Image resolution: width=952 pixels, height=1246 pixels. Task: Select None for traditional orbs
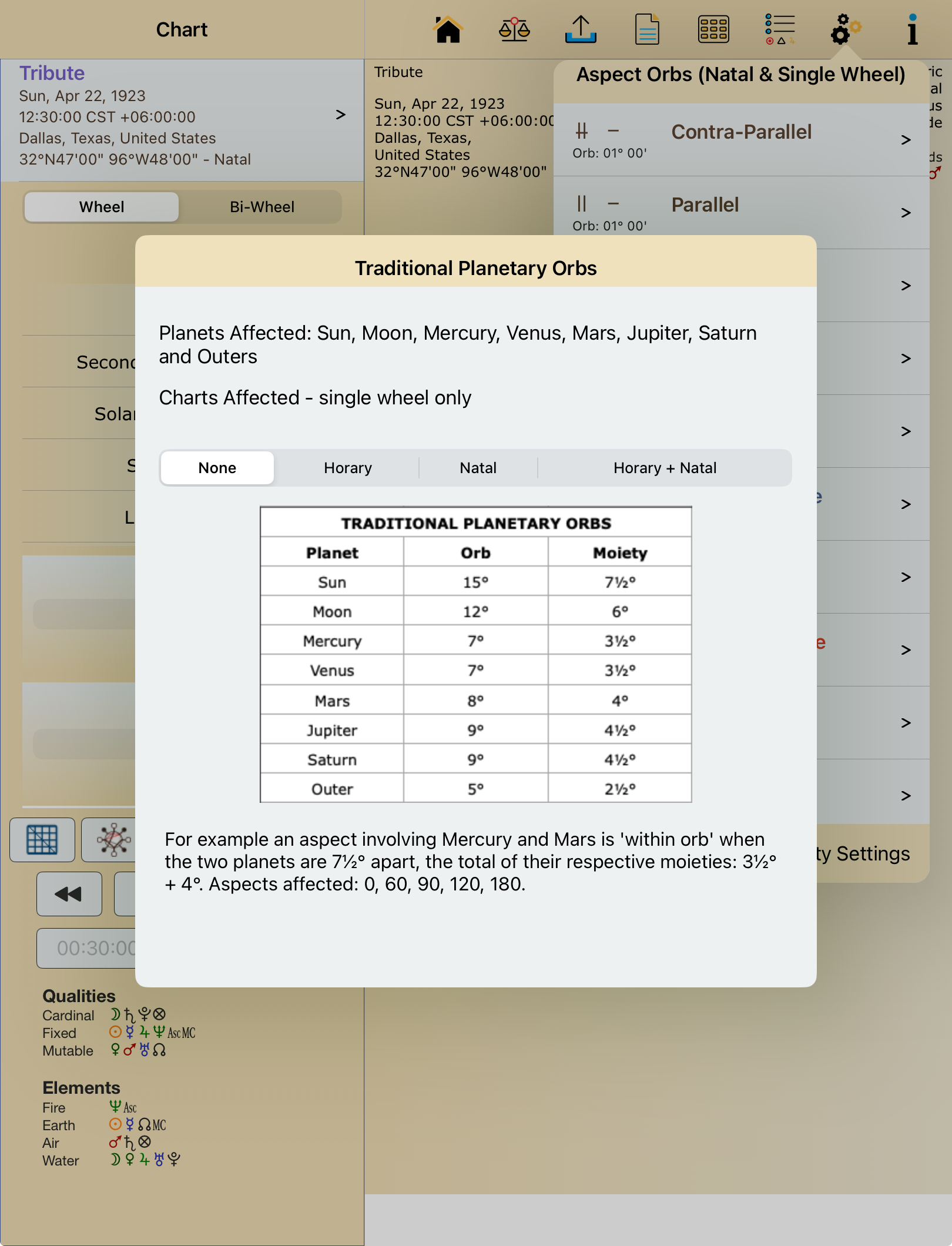click(217, 468)
